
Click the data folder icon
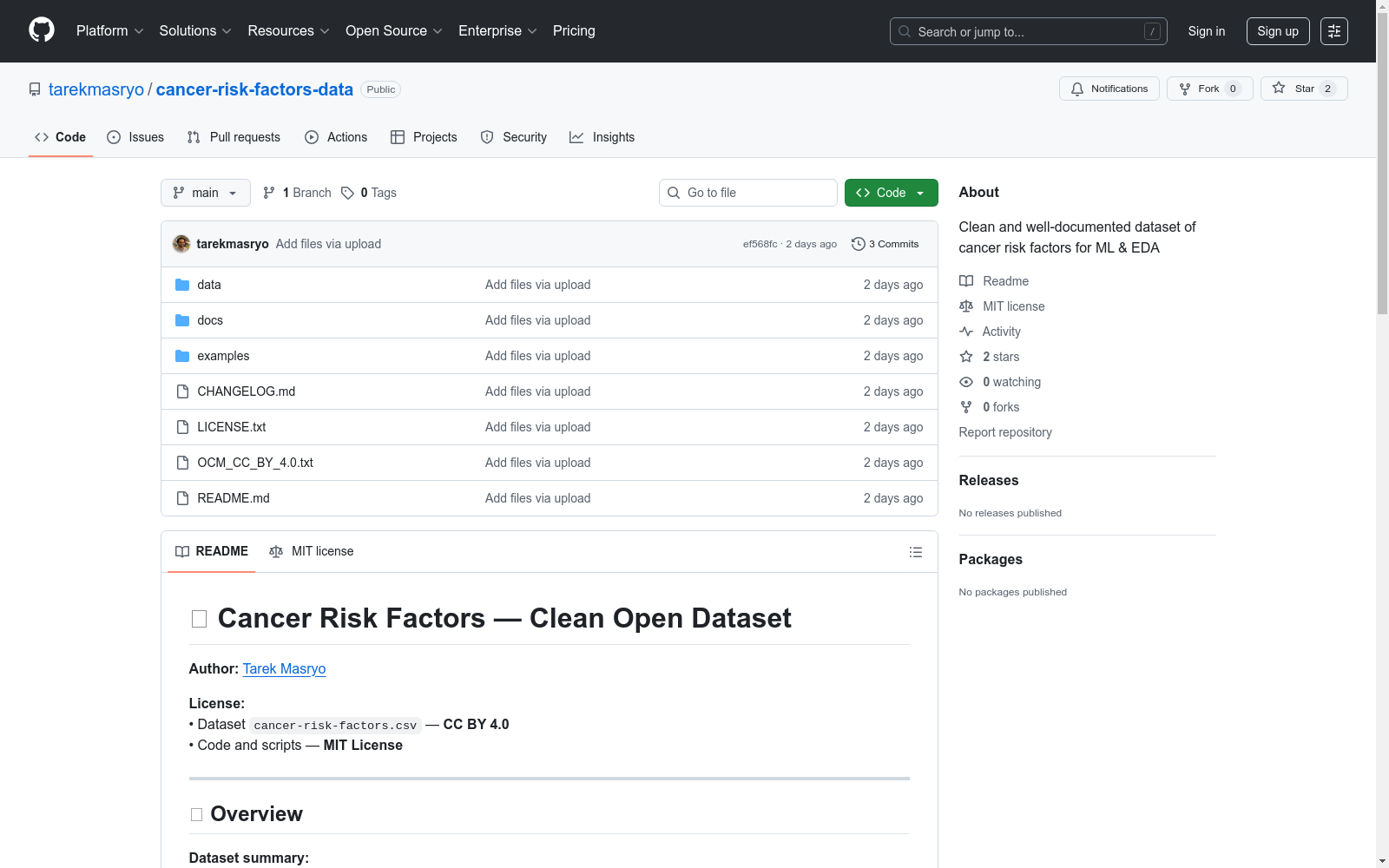(x=182, y=285)
